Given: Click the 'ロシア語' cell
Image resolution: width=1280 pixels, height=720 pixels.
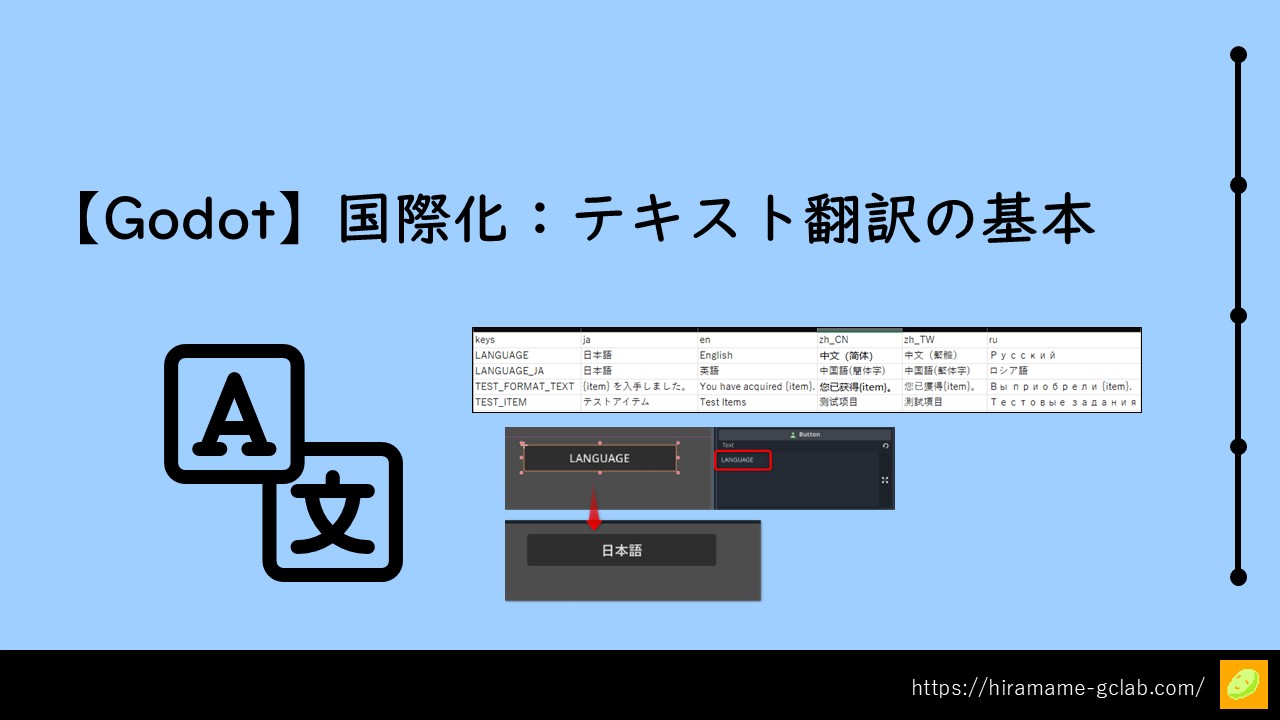Looking at the screenshot, I should point(1063,371).
